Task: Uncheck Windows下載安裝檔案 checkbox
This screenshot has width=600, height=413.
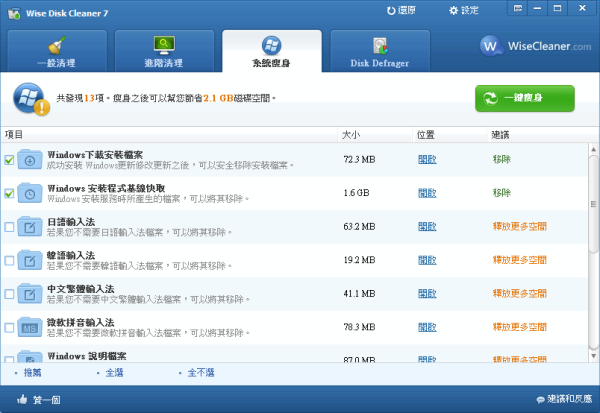Action: (x=10, y=160)
